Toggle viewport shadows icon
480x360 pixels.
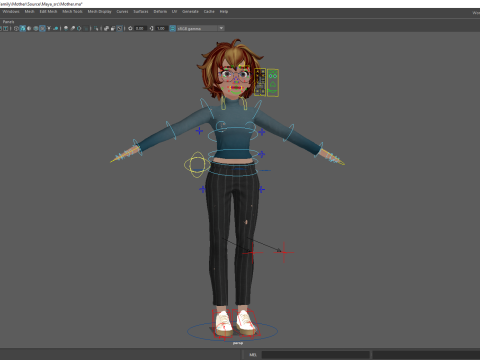point(56,28)
